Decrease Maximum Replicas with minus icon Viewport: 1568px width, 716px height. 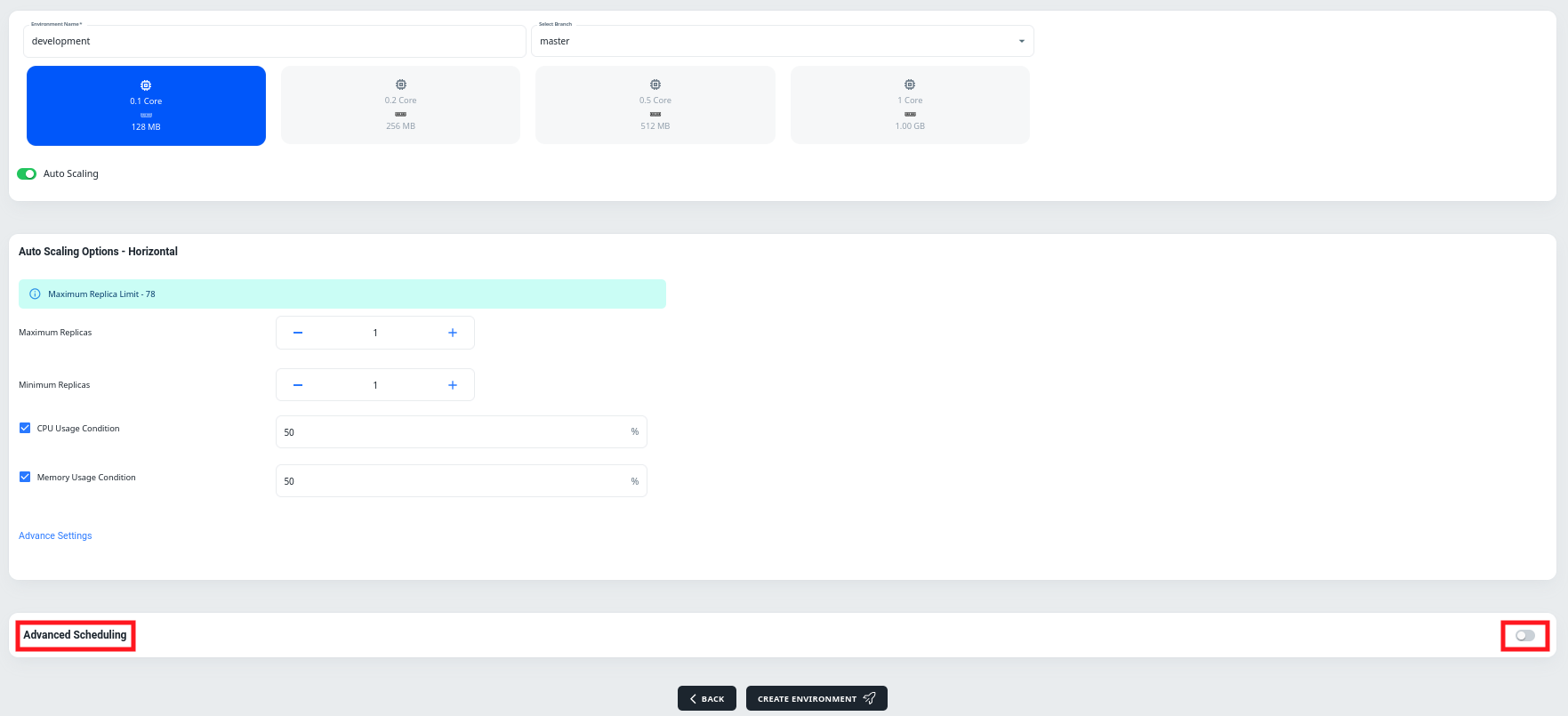click(298, 333)
